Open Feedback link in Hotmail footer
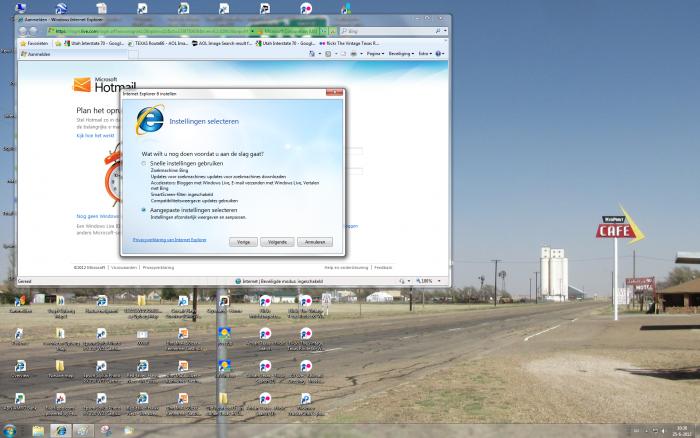Viewport: 700px width, 438px height. click(x=383, y=267)
